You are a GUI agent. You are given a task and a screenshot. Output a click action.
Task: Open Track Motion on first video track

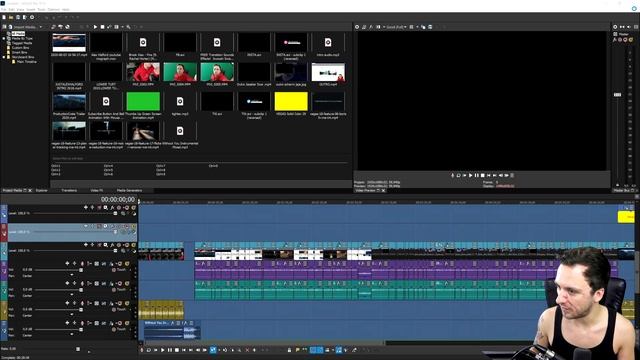pyautogui.click(x=106, y=208)
